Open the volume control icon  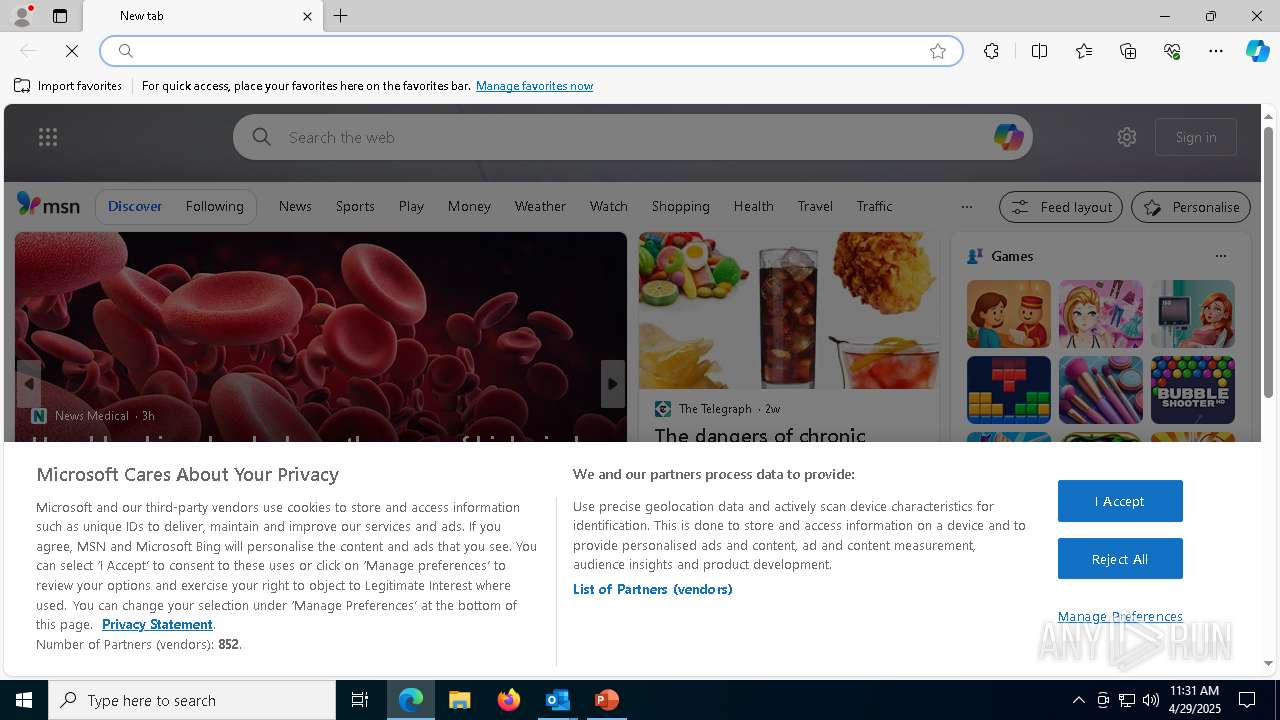[1150, 700]
